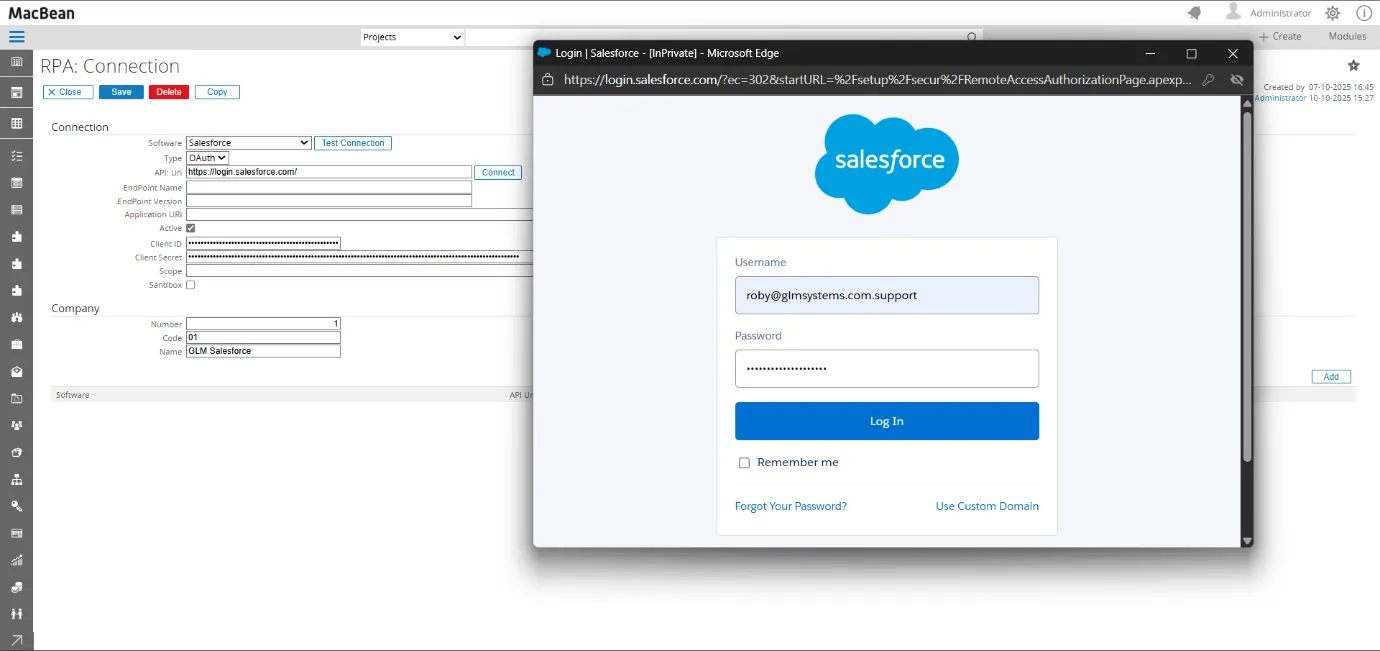1380x651 pixels.
Task: Click the lock icon beside the Salesforce URL
Action: [x=547, y=80]
